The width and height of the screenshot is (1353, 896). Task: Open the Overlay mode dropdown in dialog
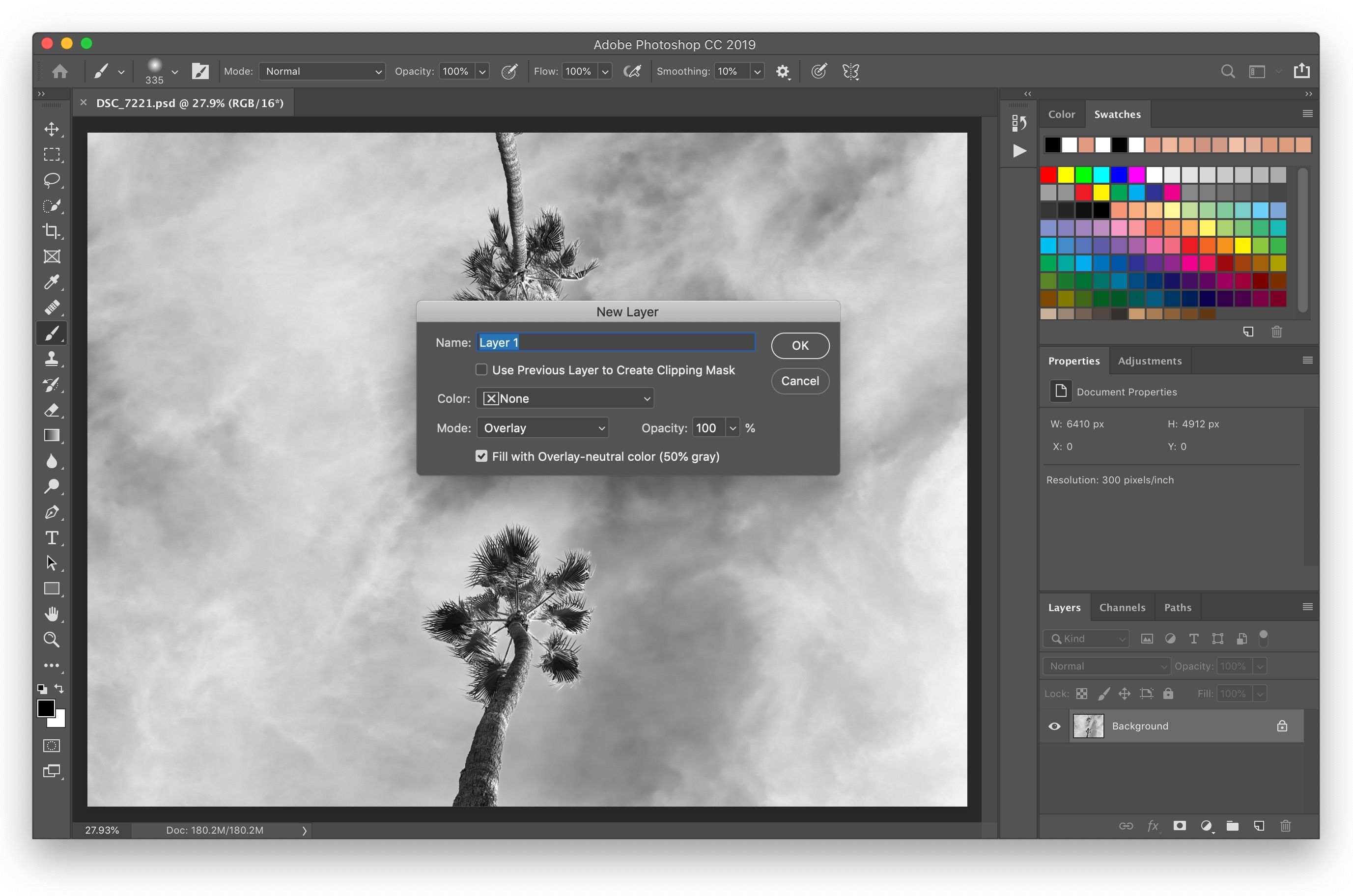tap(542, 428)
